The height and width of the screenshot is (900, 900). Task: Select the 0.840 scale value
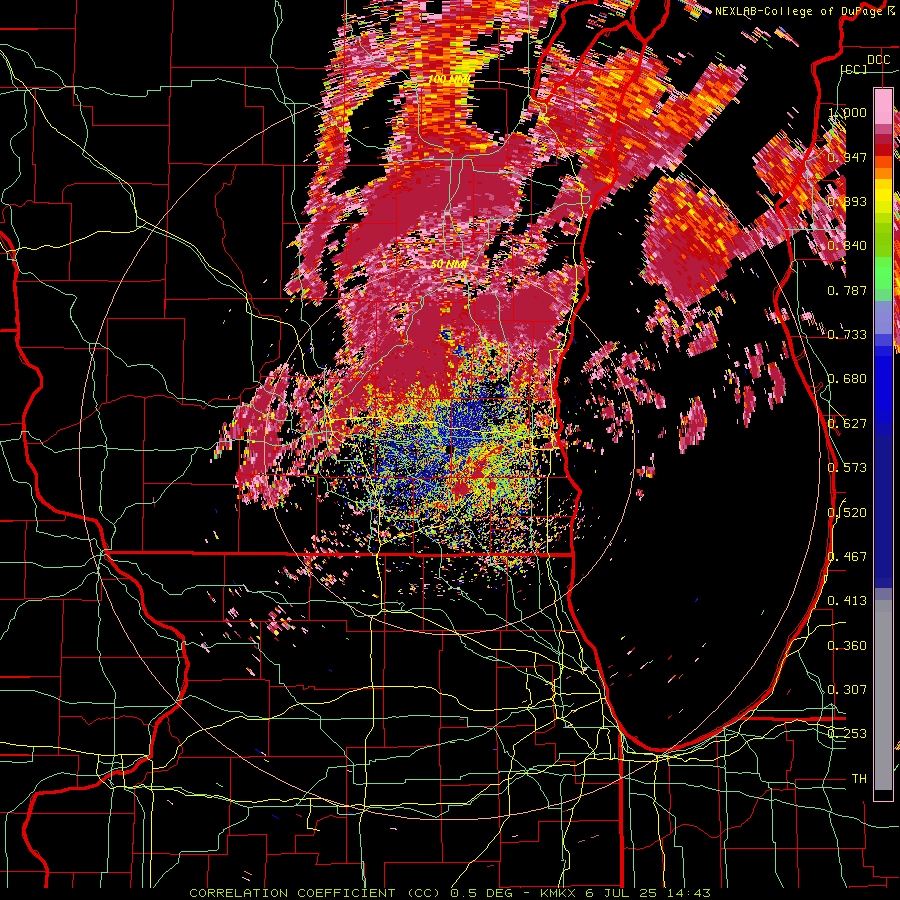[x=847, y=246]
